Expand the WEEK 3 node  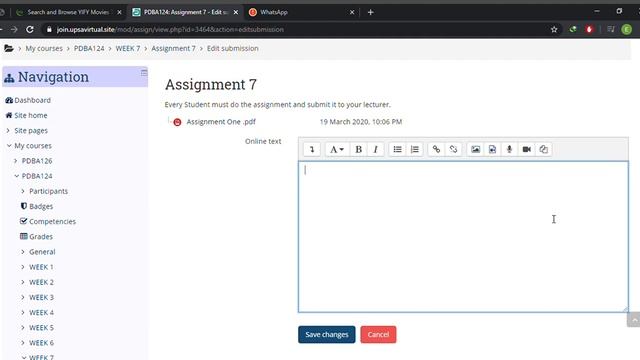click(23, 297)
